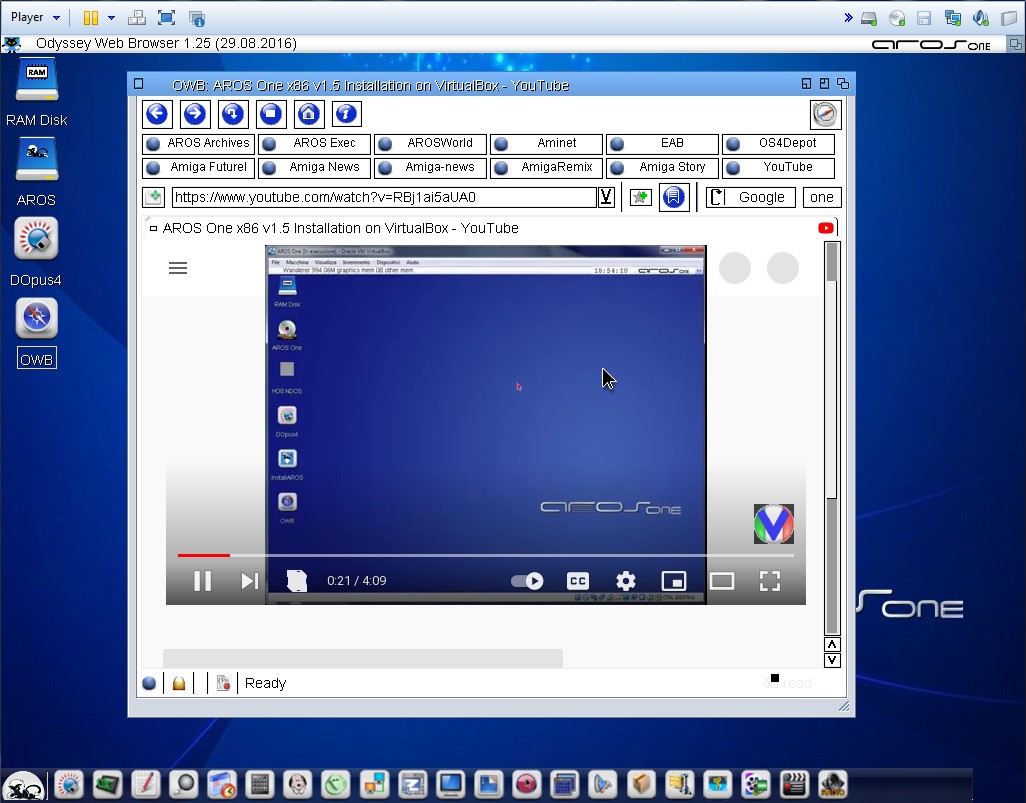
Task: Pause the YouTube video
Action: coord(202,581)
